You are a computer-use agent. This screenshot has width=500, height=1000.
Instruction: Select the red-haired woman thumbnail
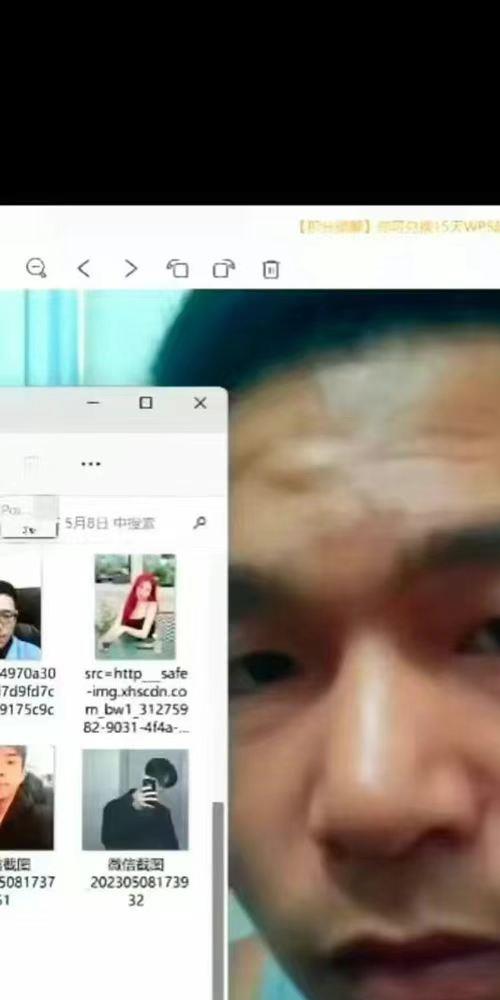coord(135,607)
